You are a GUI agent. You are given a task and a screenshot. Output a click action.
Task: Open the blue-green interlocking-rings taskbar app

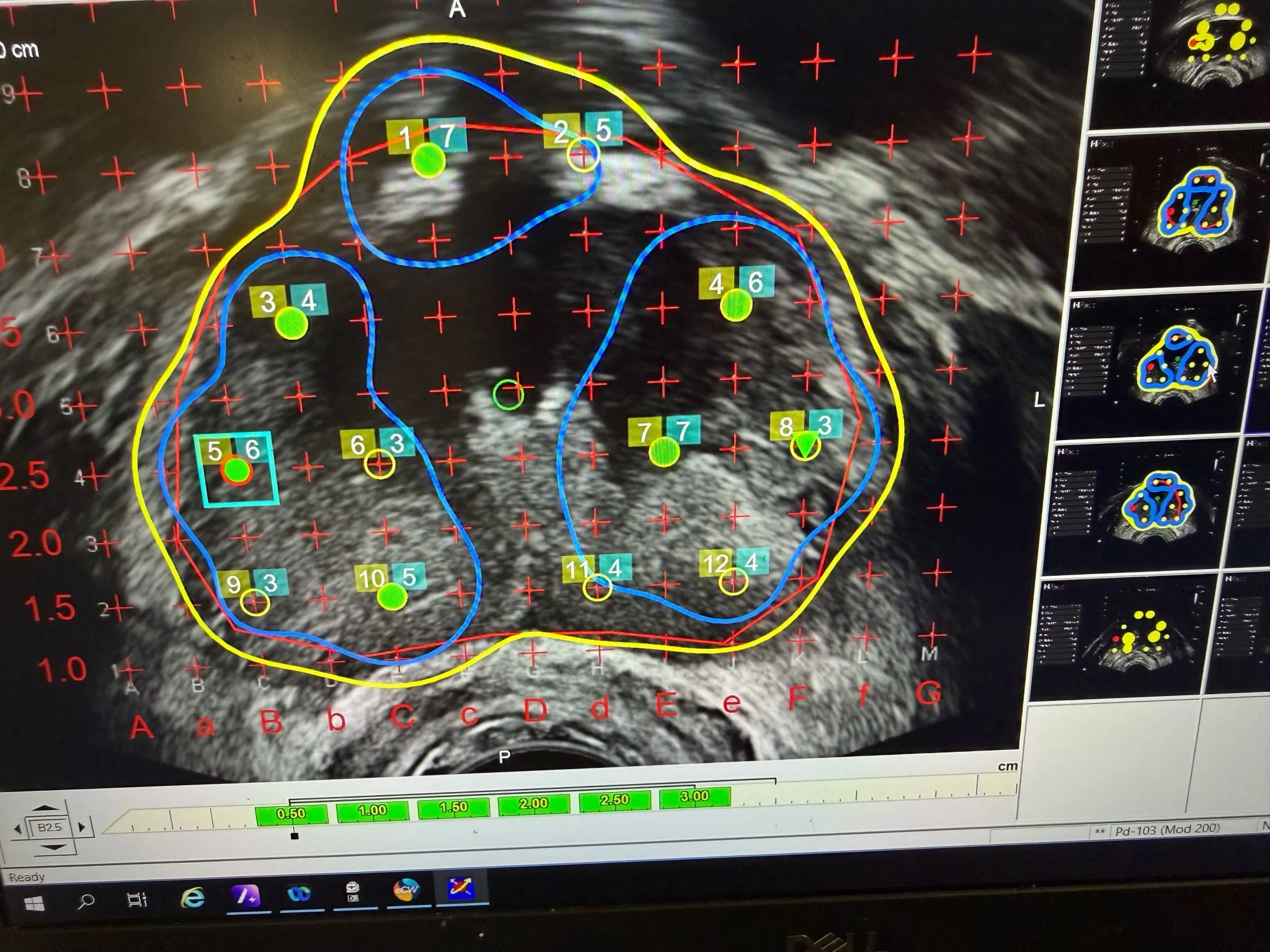(x=300, y=894)
